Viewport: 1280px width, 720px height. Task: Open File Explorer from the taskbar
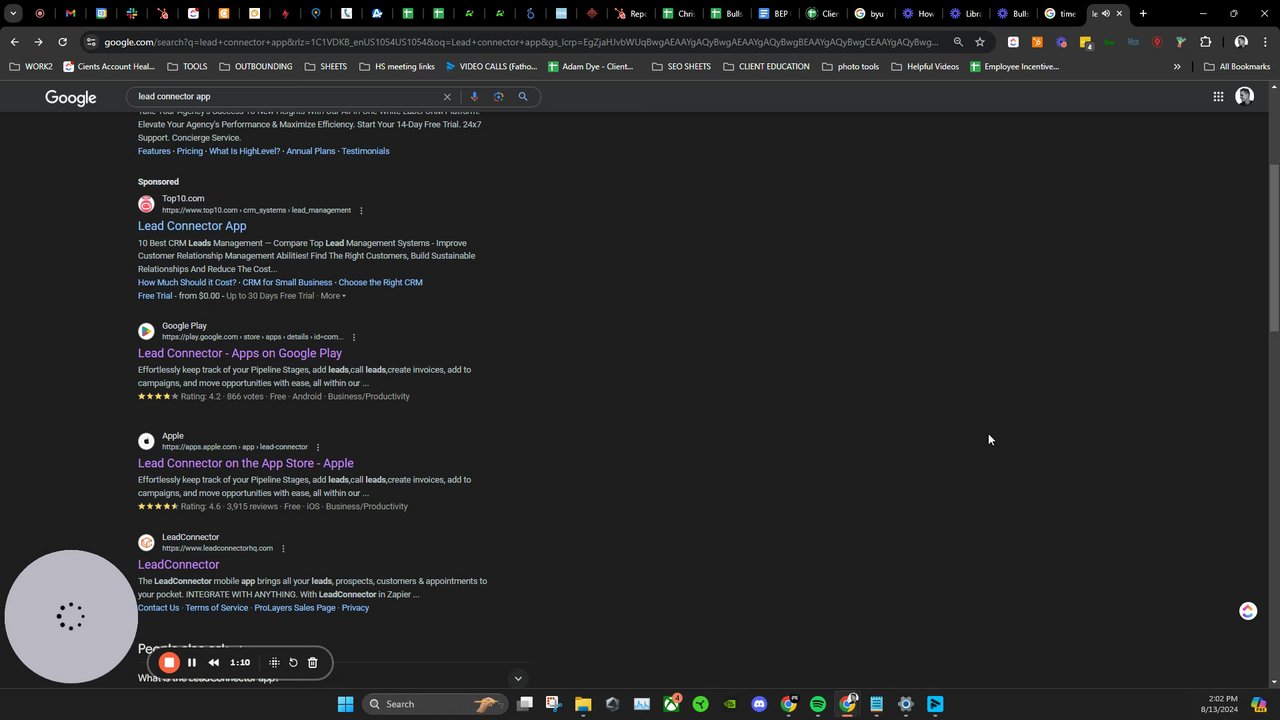click(583, 704)
